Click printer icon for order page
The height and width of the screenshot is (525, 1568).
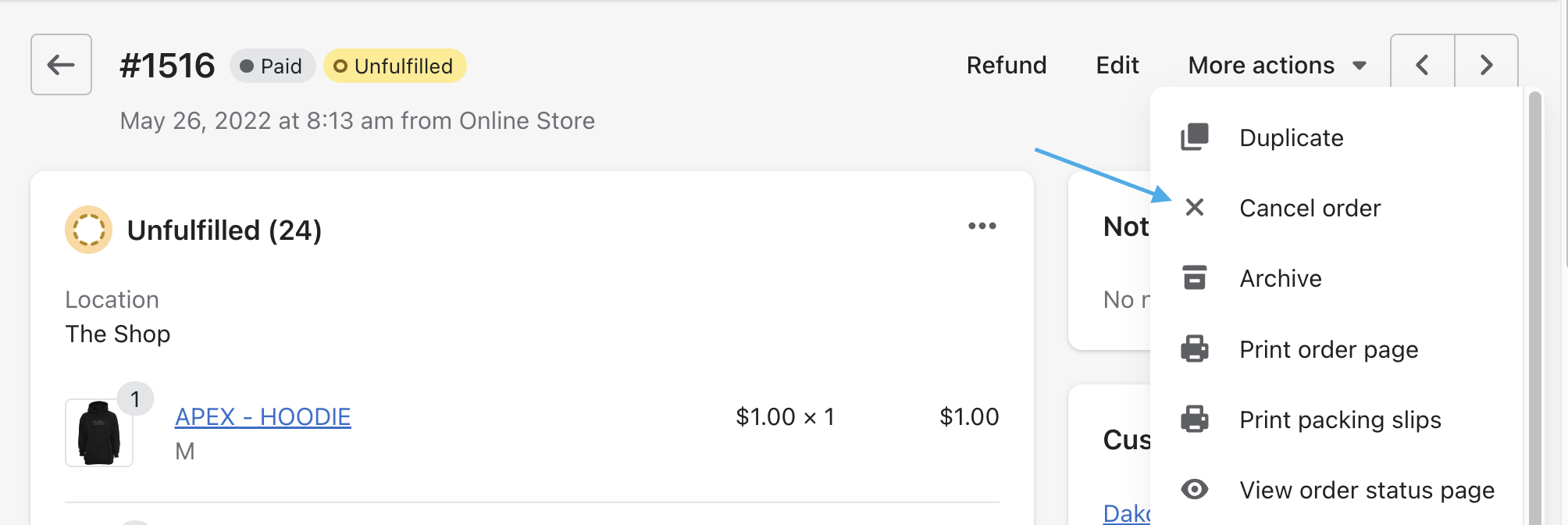[x=1194, y=349]
